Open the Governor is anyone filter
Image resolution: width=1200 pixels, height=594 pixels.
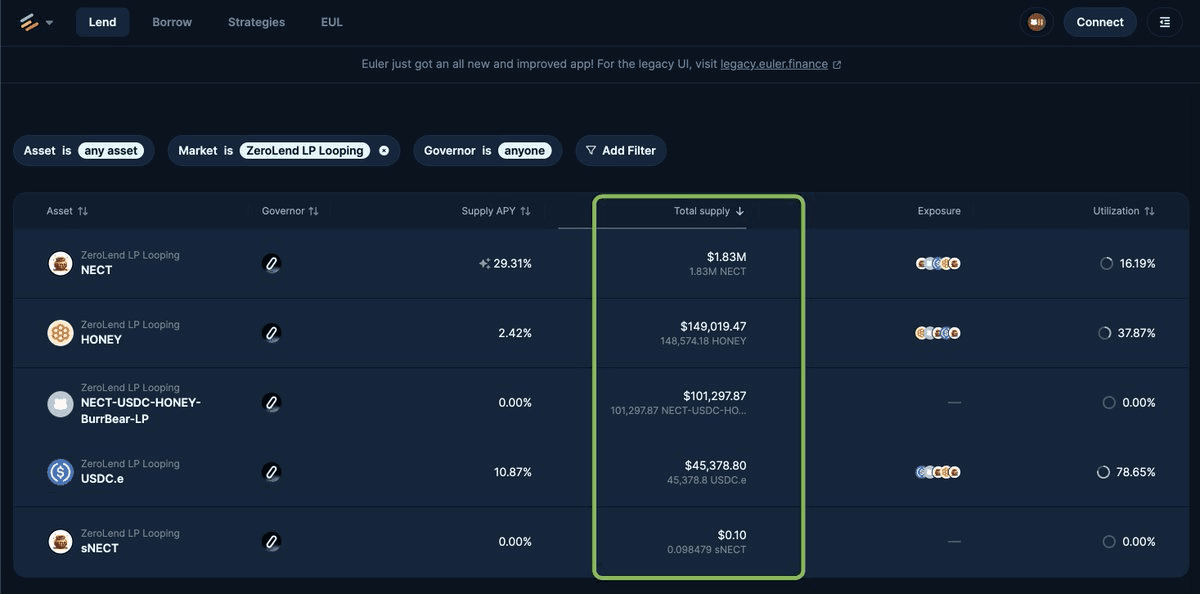tap(488, 151)
